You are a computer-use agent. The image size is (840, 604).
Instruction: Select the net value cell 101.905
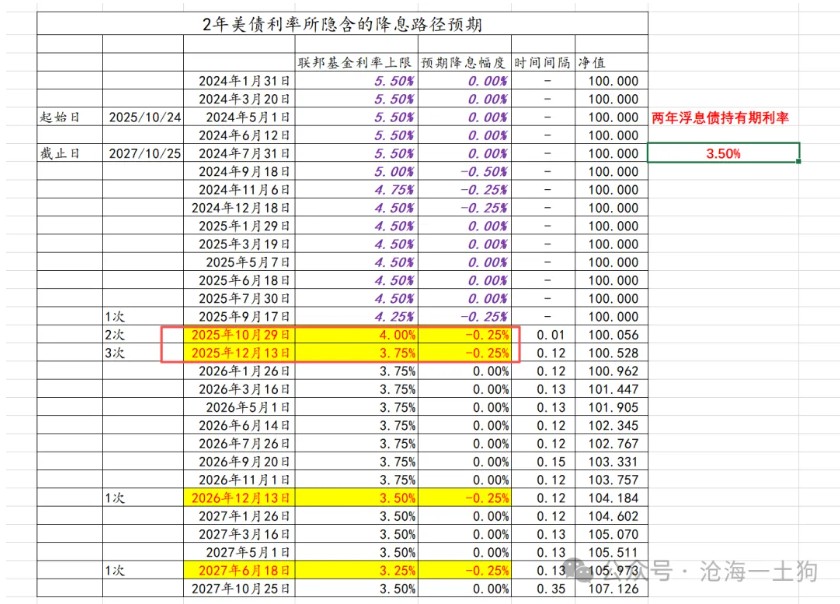click(x=611, y=407)
